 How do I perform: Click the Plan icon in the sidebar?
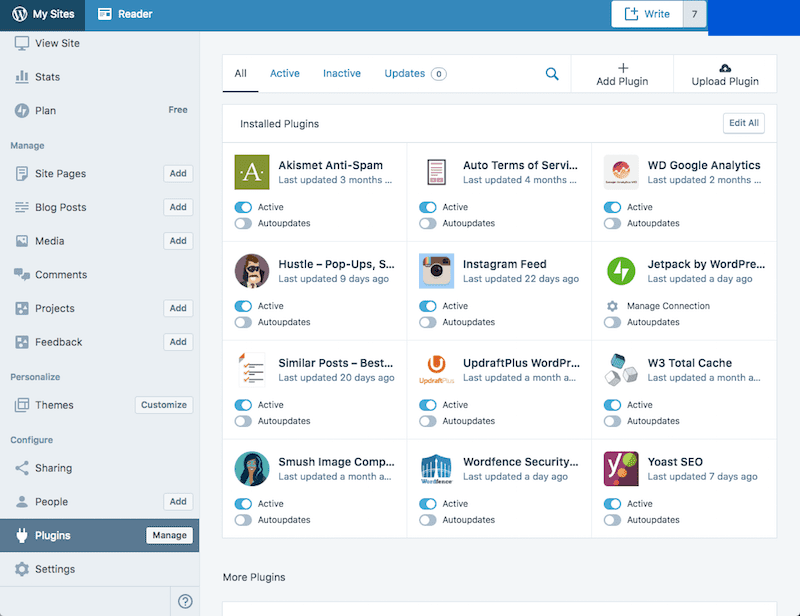[22, 111]
